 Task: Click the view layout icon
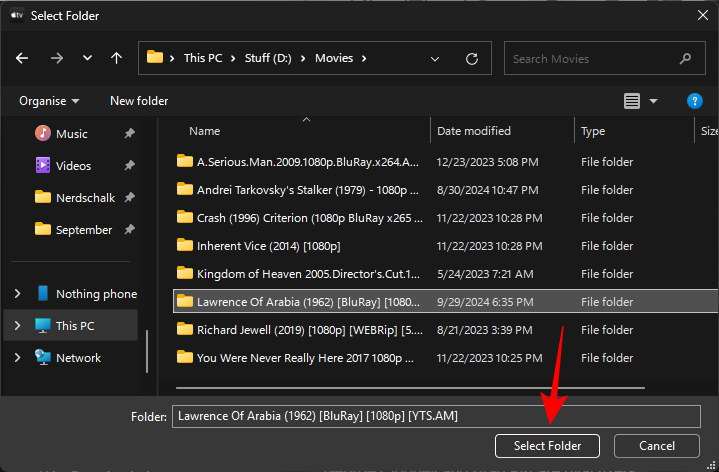tap(631, 101)
